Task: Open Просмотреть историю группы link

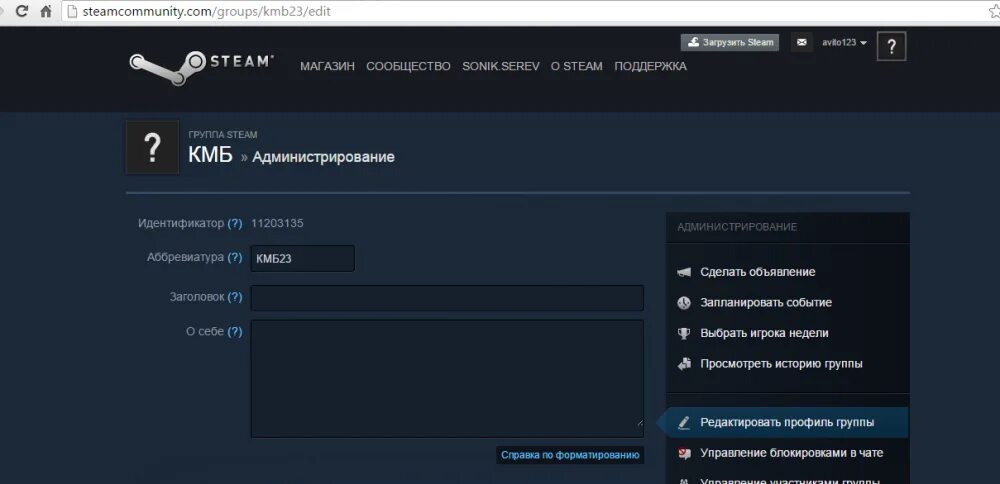Action: [781, 364]
